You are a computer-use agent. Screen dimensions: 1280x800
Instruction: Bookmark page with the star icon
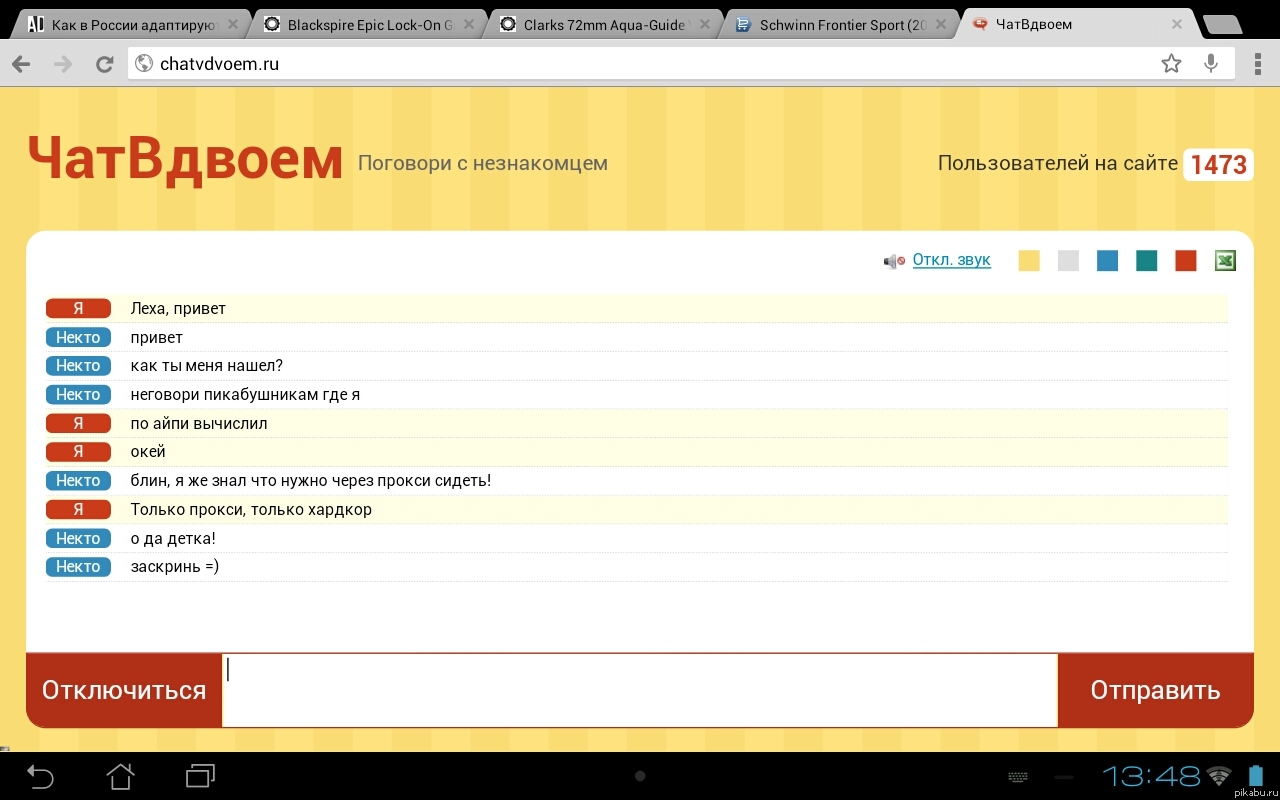tap(1171, 64)
